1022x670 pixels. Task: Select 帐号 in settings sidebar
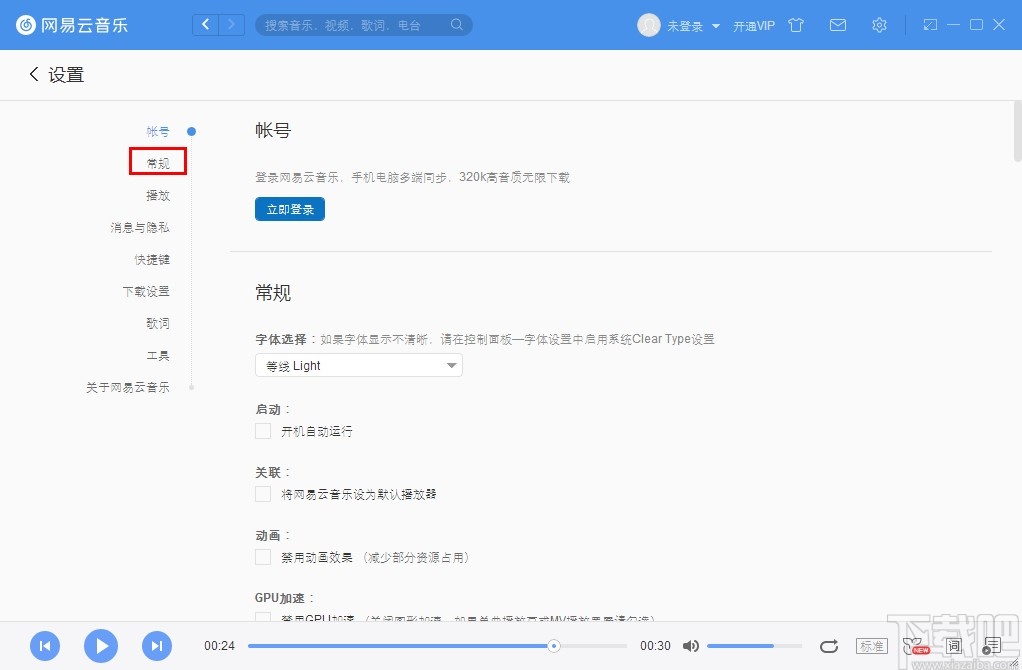tap(158, 132)
